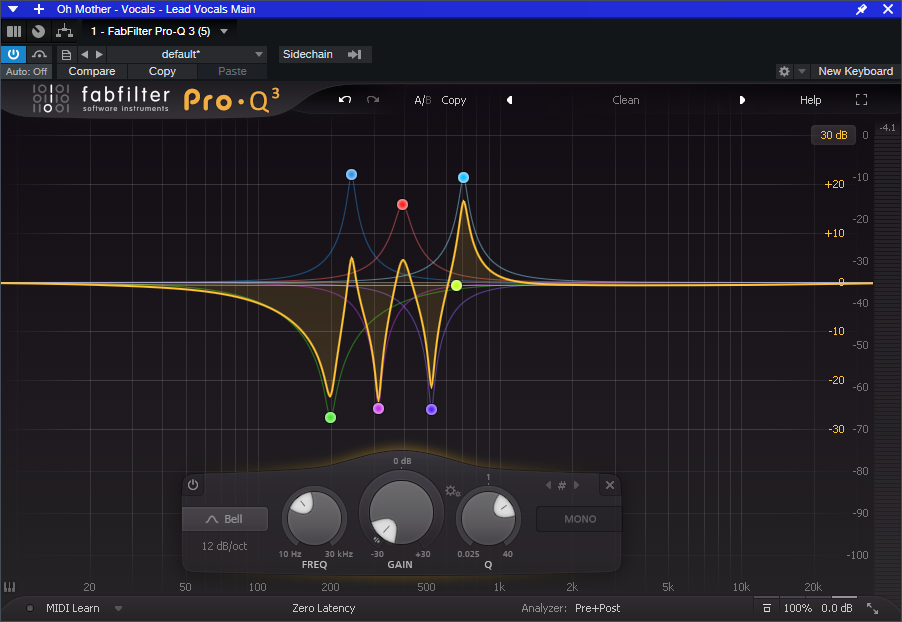Viewport: 902px width, 622px height.
Task: Click the Paste button
Action: pos(232,71)
